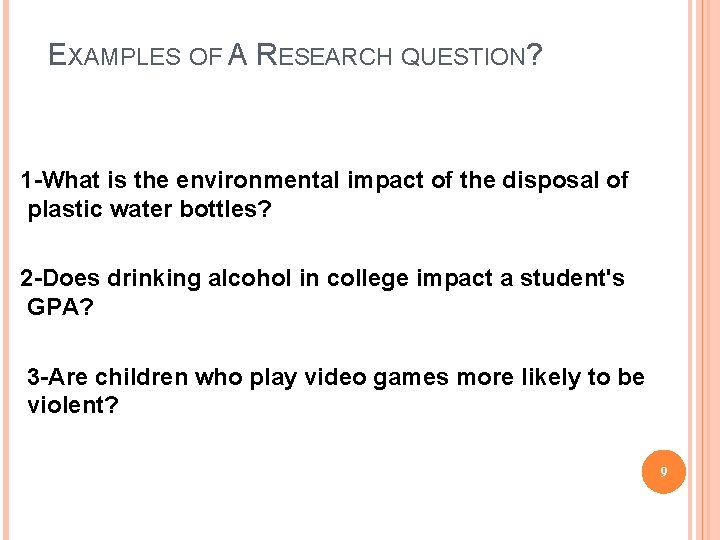Image resolution: width=720 pixels, height=540 pixels.
Task: Click "plastic water bottles?" text line
Action: click(149, 211)
